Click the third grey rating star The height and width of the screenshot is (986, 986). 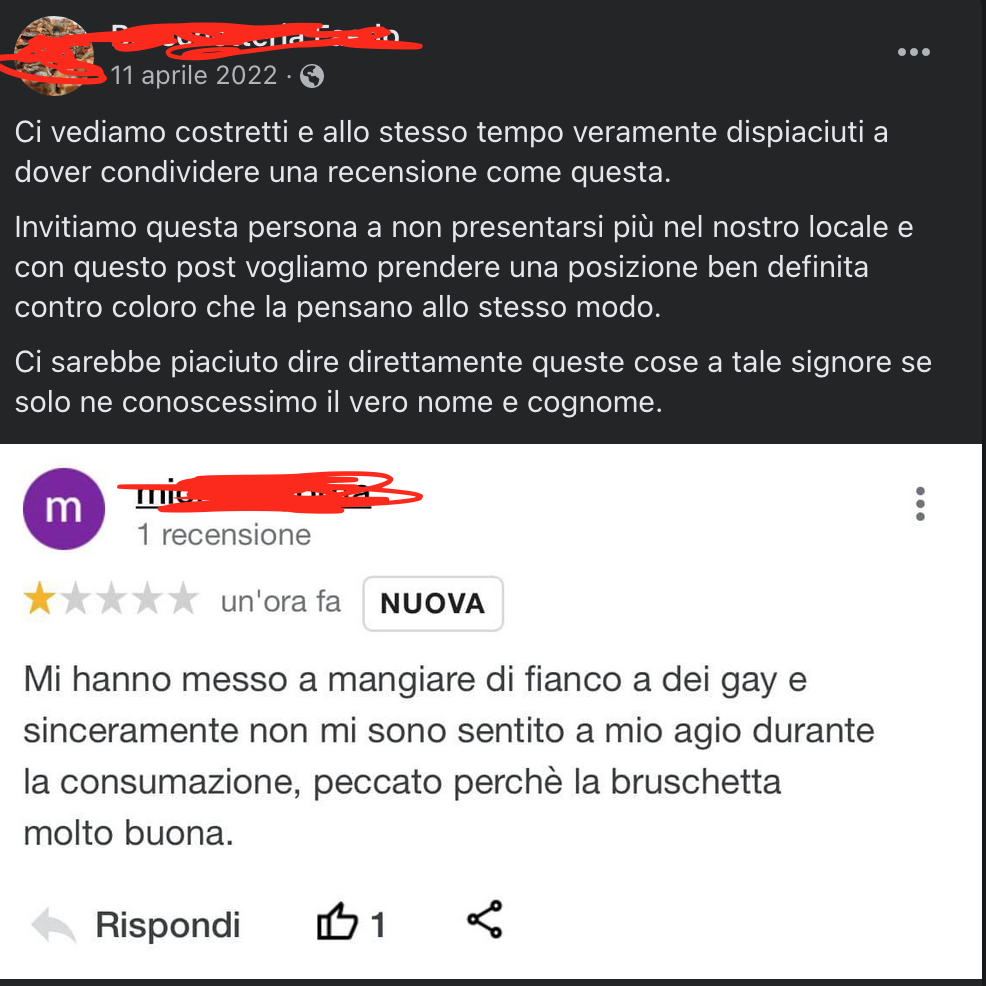111,598
